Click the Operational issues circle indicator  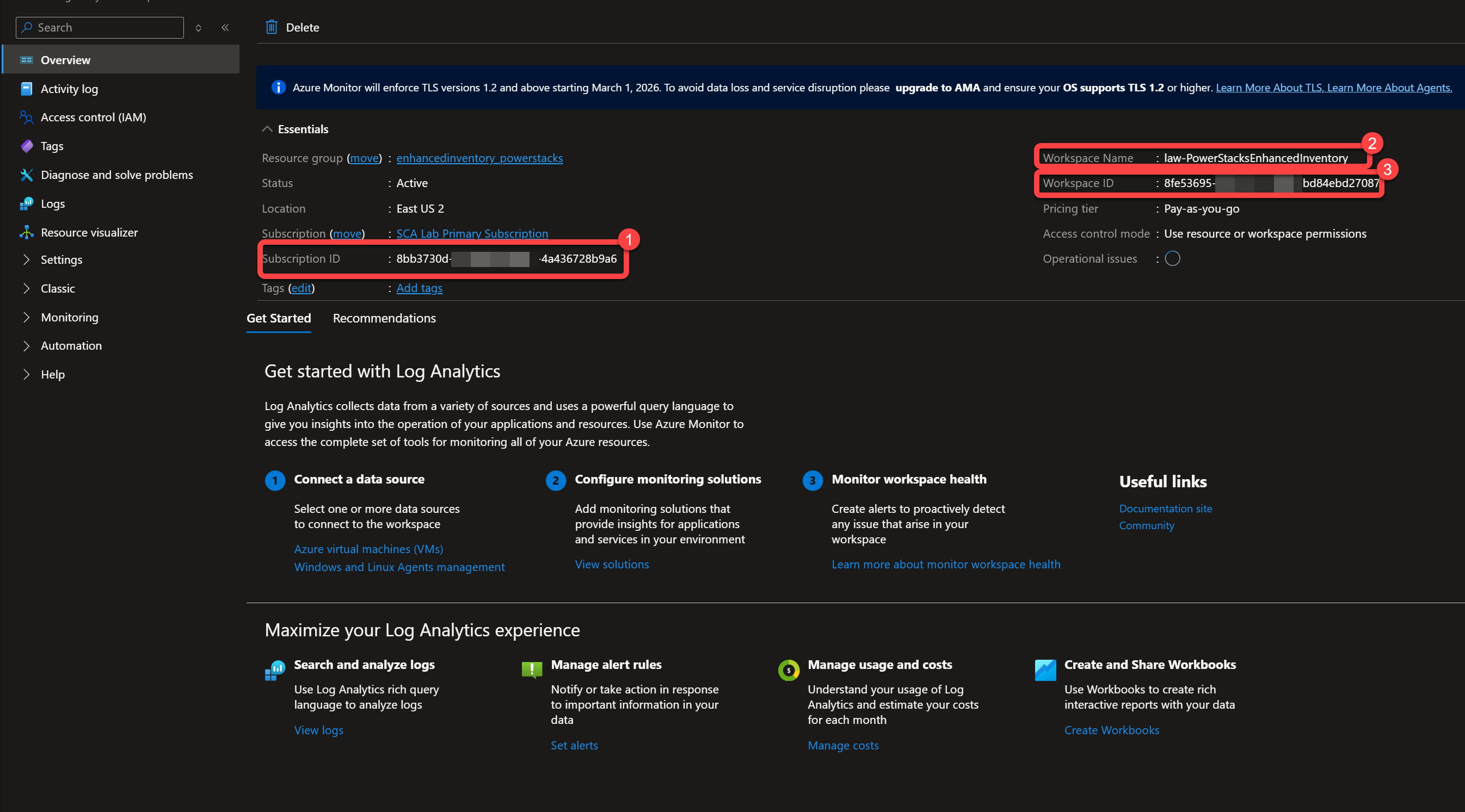[1172, 258]
